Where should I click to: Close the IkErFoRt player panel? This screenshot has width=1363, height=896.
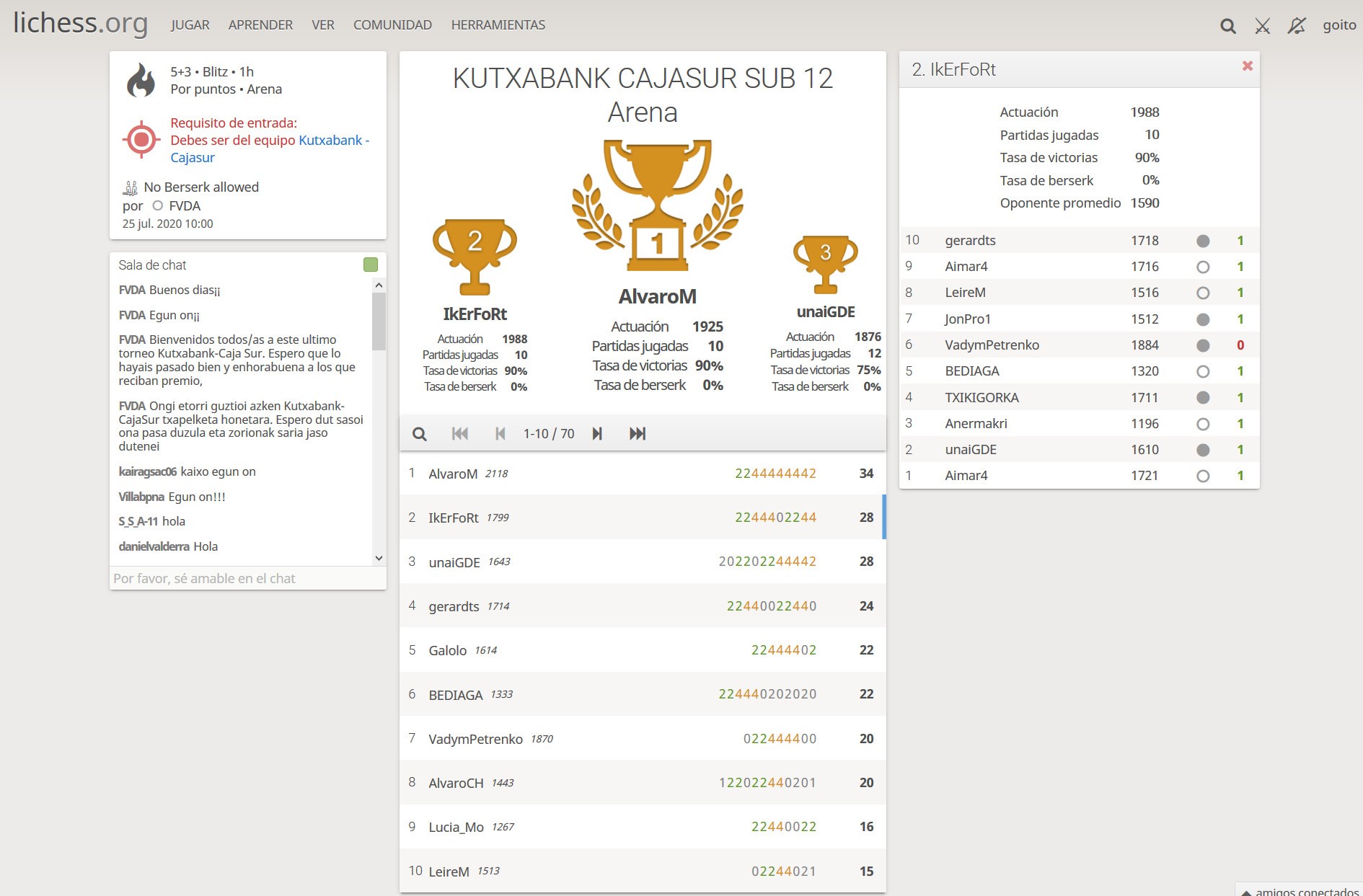[1247, 66]
